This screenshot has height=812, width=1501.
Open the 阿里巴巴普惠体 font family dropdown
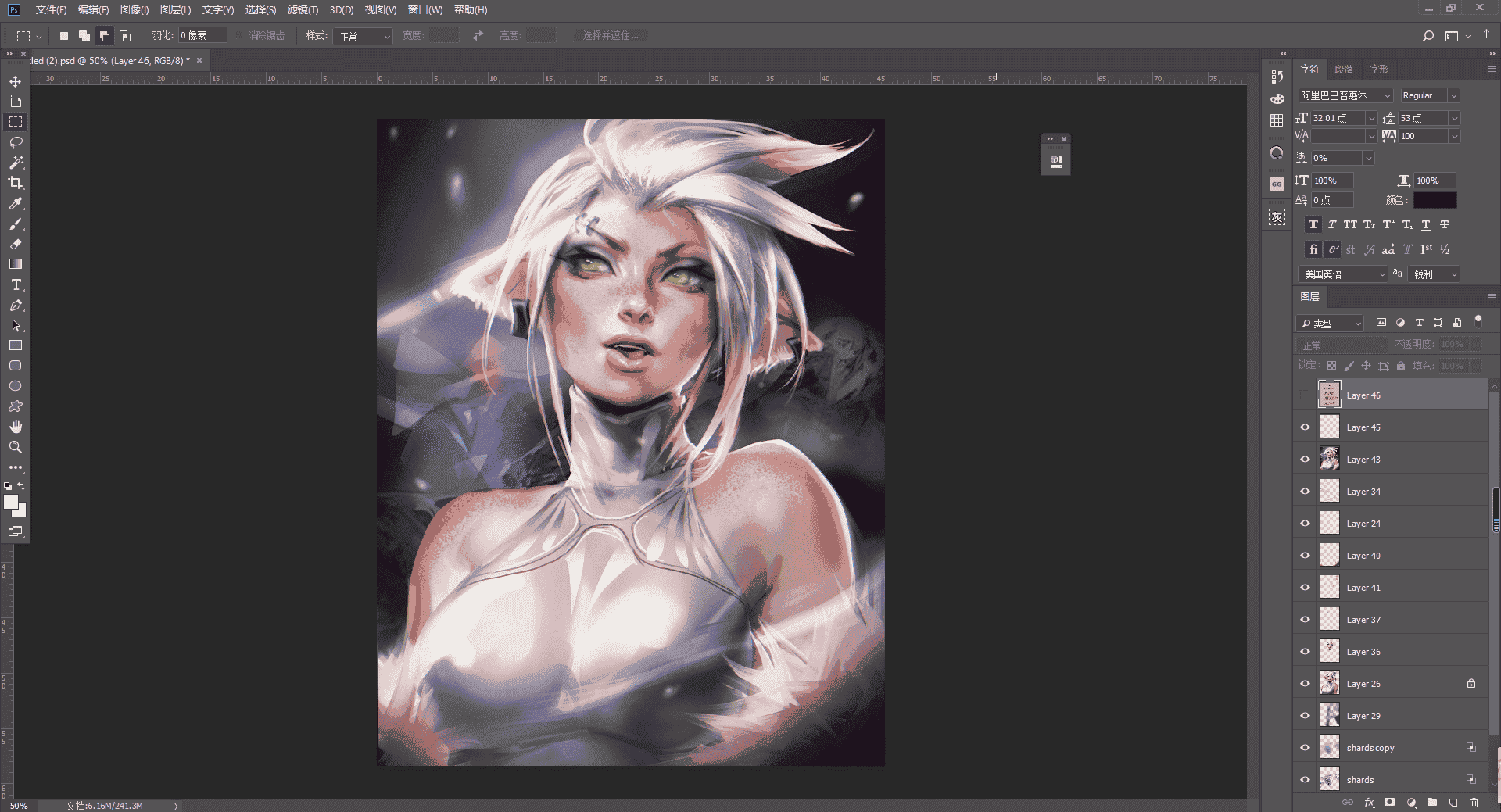click(1345, 95)
